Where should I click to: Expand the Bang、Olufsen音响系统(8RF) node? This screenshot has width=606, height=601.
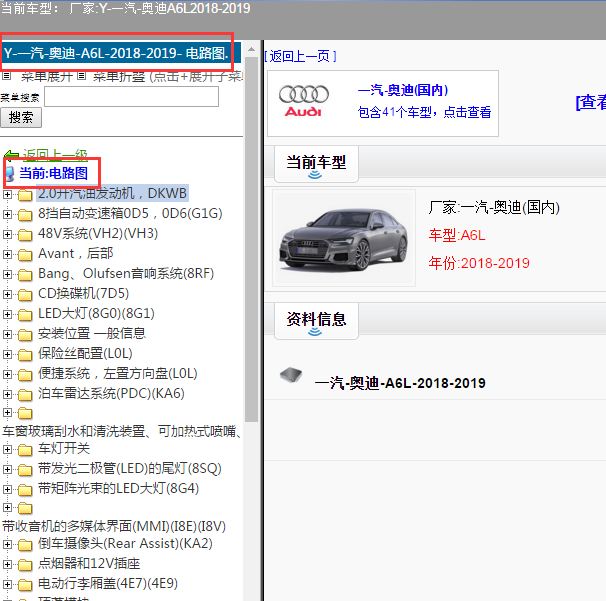click(x=7, y=274)
